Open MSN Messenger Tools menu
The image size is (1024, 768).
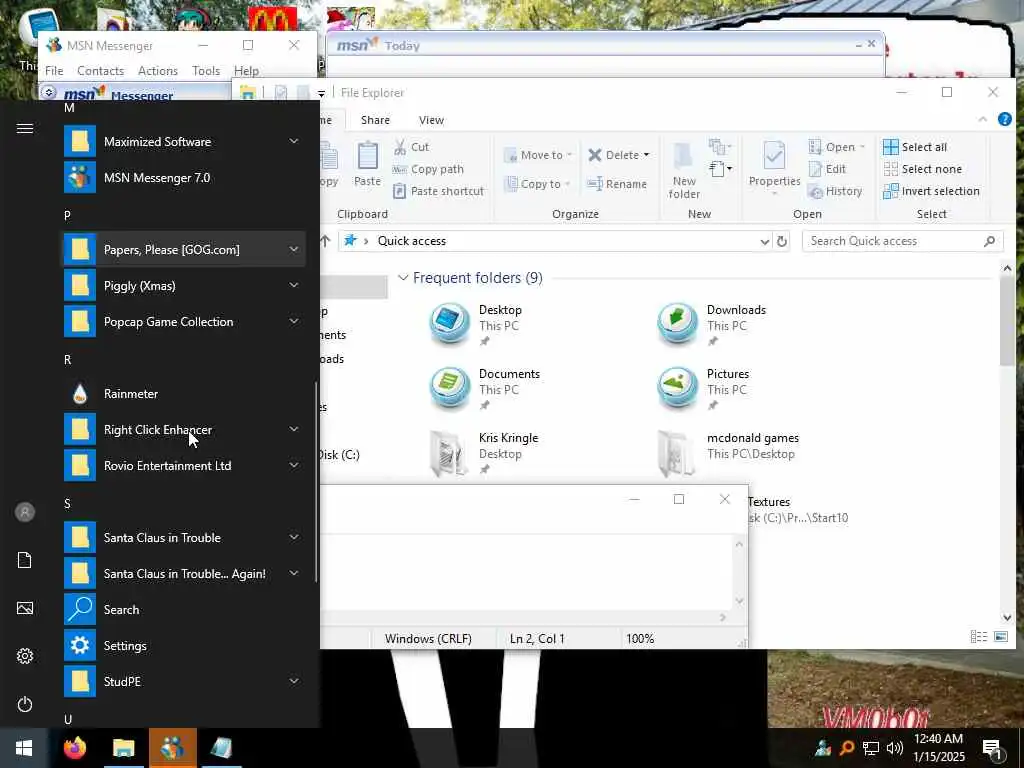(206, 71)
